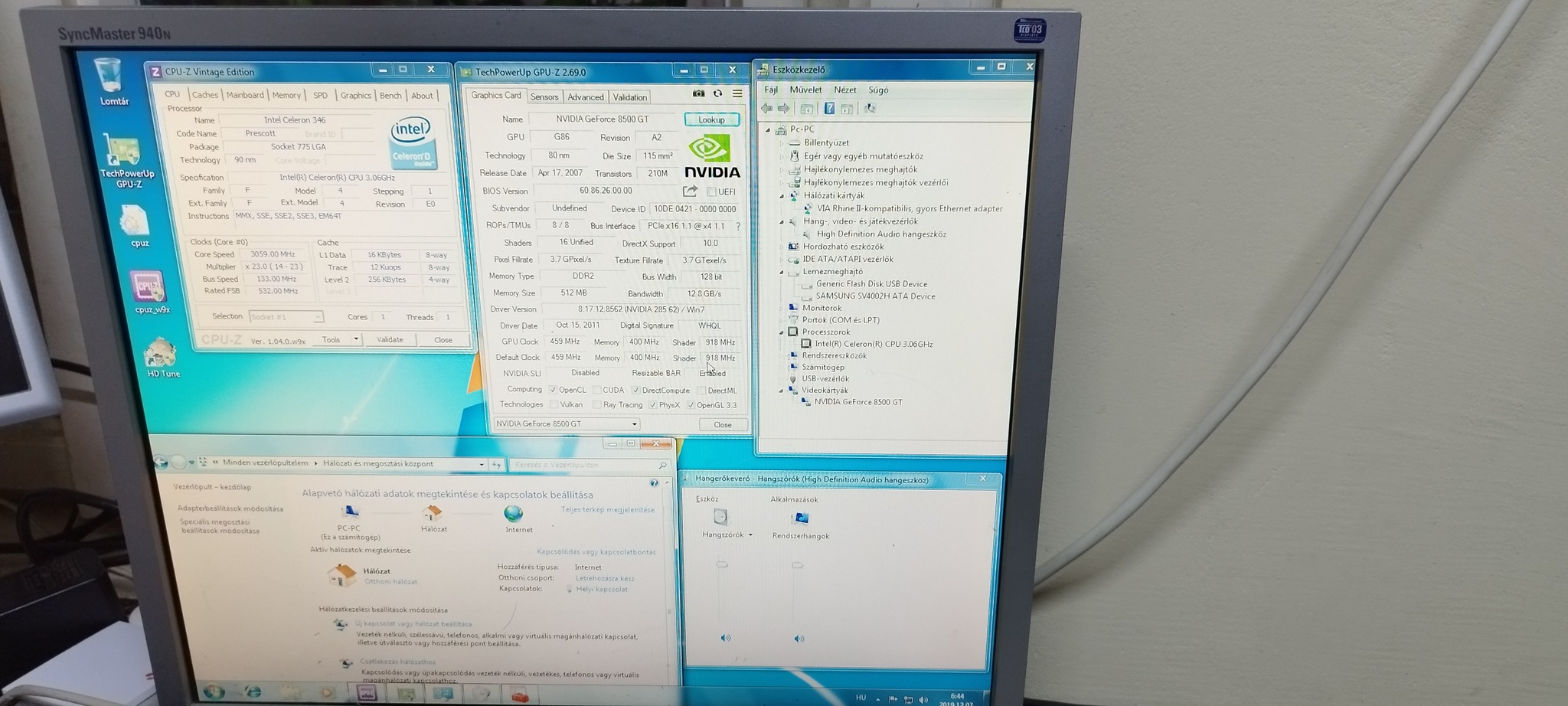Switch to the Mainboard tab in CPU-Z
The width and height of the screenshot is (1568, 706).
pos(245,95)
